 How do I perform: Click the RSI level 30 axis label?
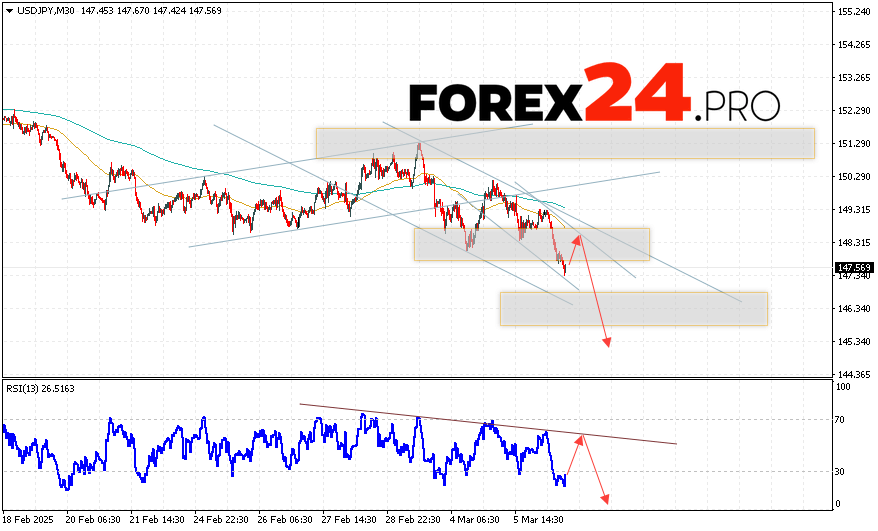tap(845, 471)
